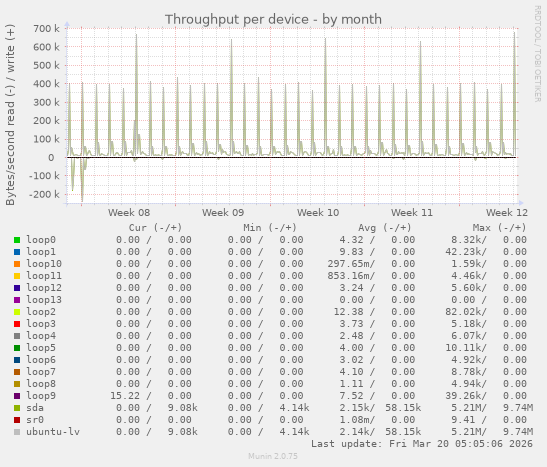Click the Week 09 axis label
Screen dimensions: 547x467
click(x=223, y=213)
